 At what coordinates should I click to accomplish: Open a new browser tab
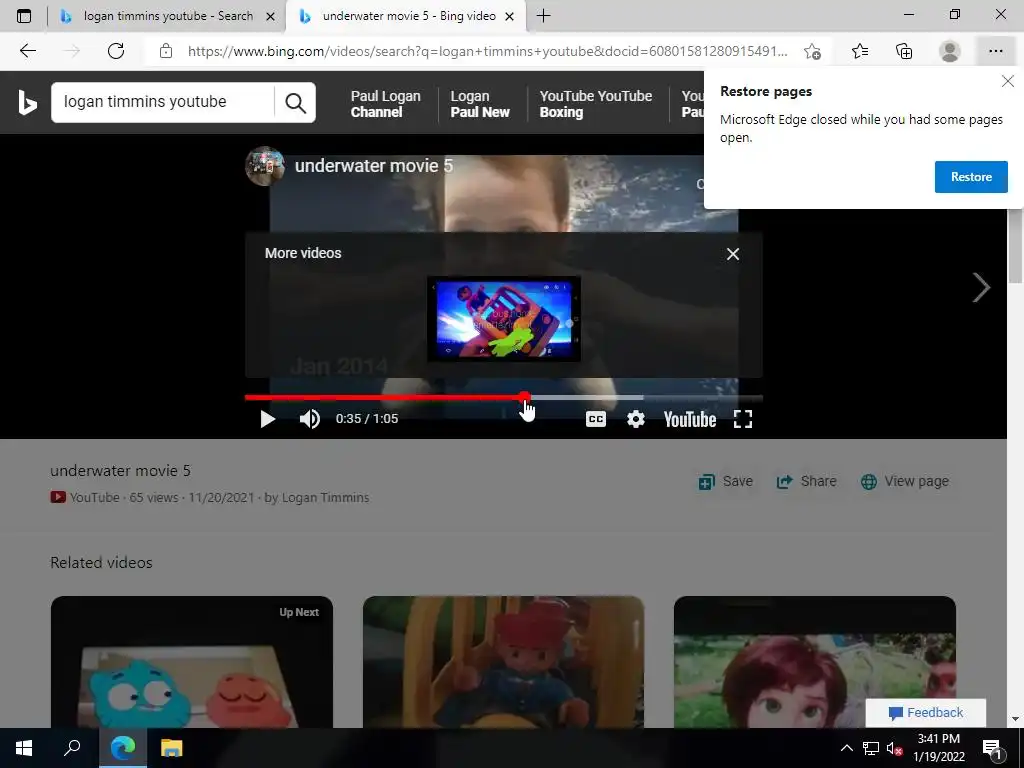[543, 16]
